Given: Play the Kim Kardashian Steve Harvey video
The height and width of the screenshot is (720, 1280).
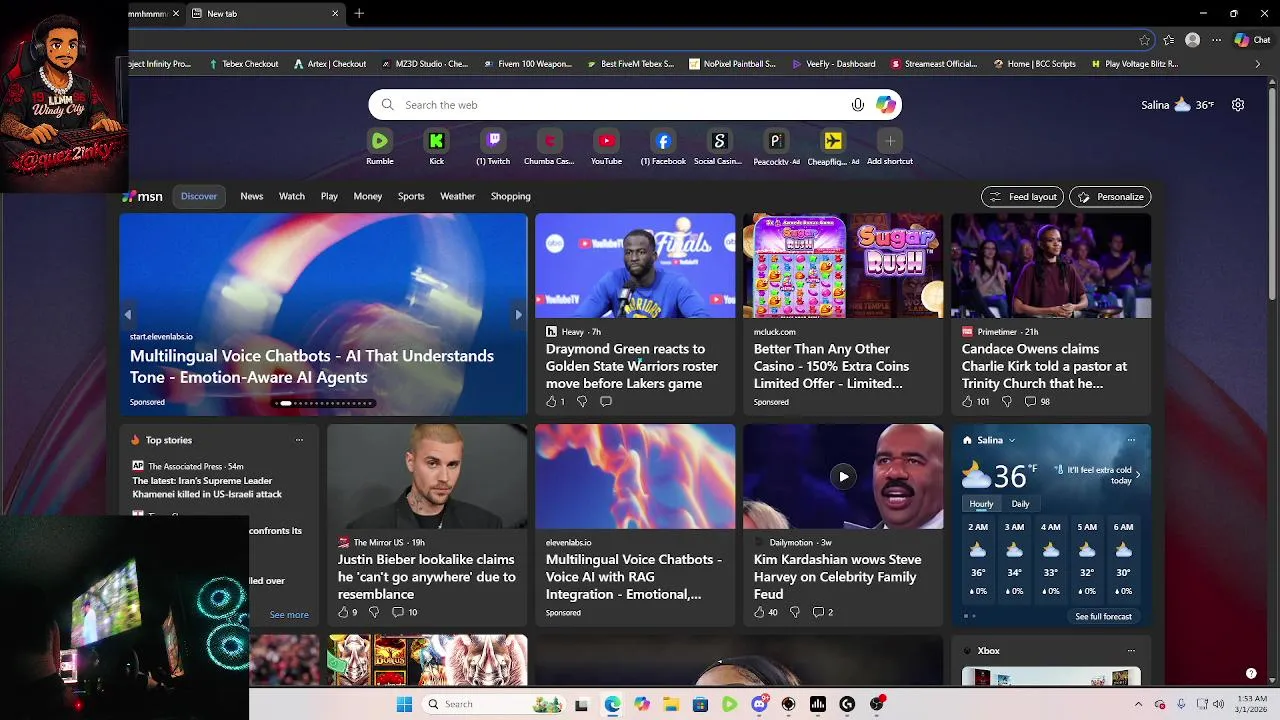Looking at the screenshot, I should coord(843,477).
